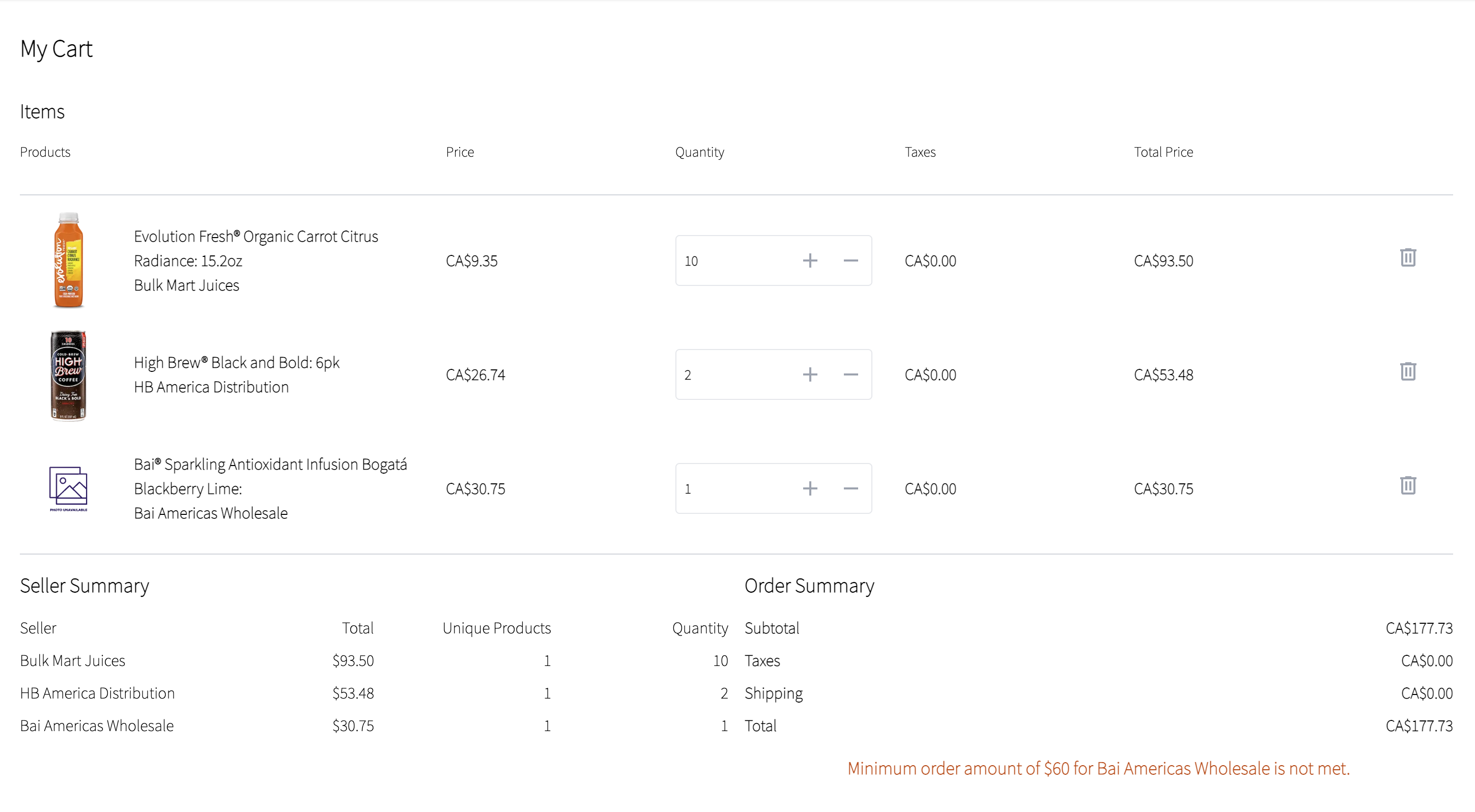The height and width of the screenshot is (812, 1475).
Task: Increase quantity of Evolution Fresh Carrot Citrus
Action: coord(810,261)
